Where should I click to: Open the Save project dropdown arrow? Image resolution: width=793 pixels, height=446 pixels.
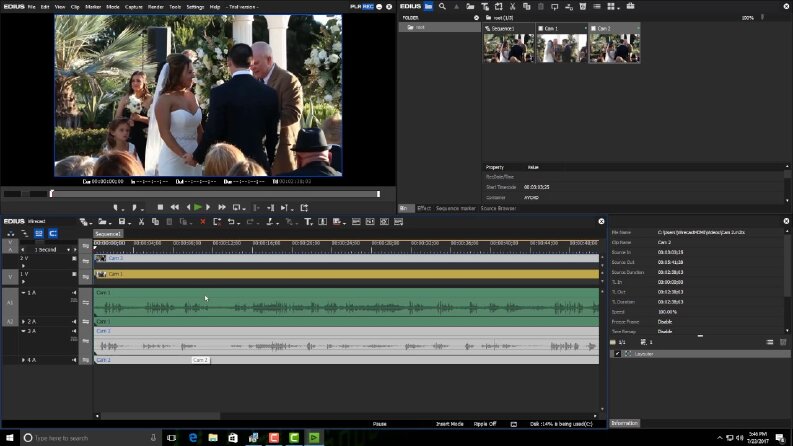tap(128, 223)
